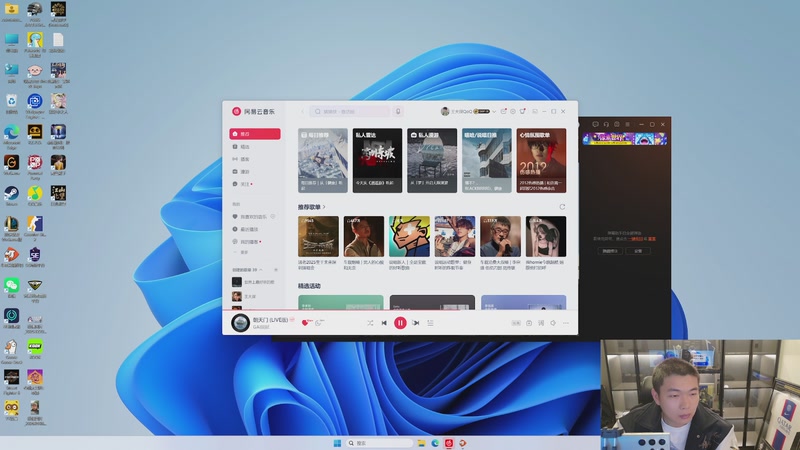This screenshot has height=450, width=800.
Task: Open the hamburger menu icon in the dark window
Action: (628, 124)
